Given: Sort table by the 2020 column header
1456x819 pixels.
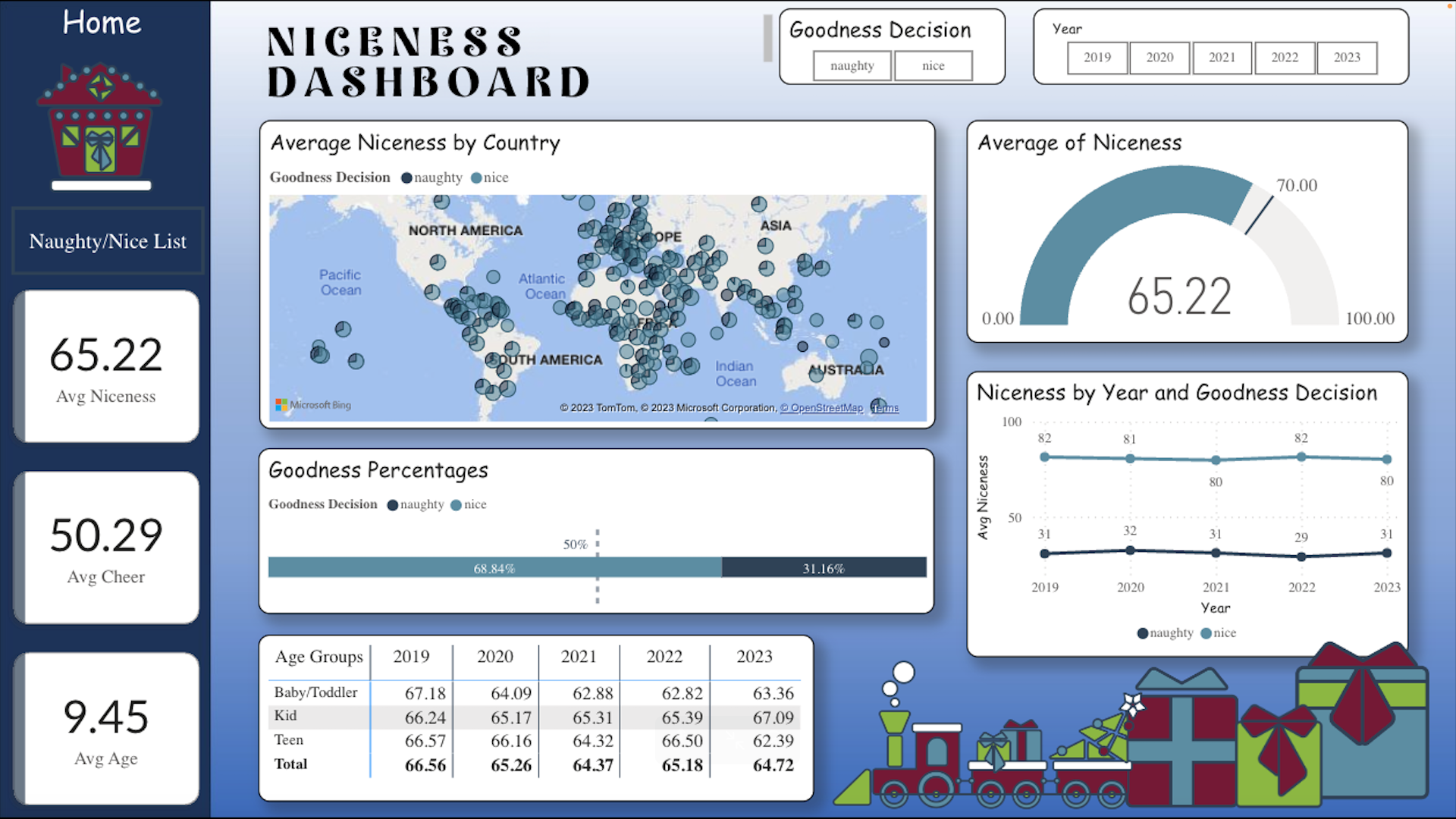Looking at the screenshot, I should point(494,657).
